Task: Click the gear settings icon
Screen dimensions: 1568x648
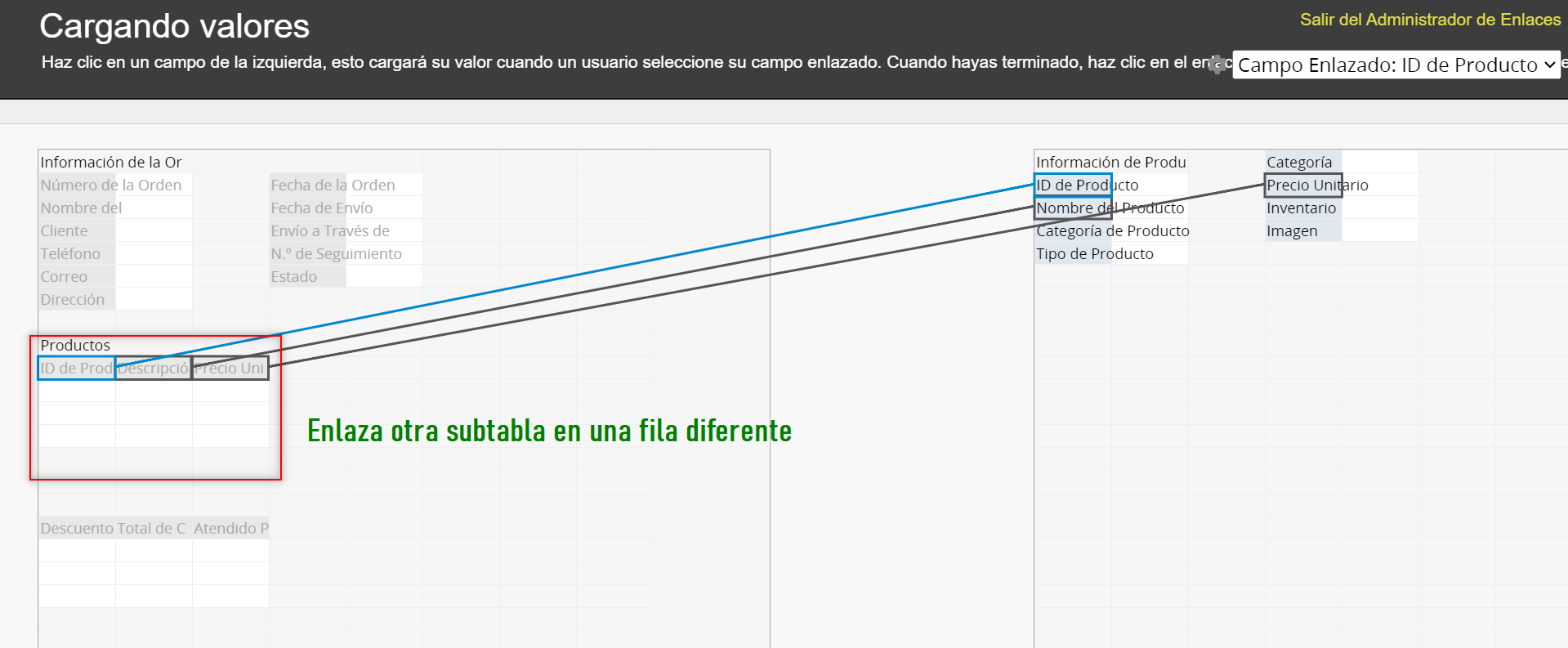Action: [1217, 65]
